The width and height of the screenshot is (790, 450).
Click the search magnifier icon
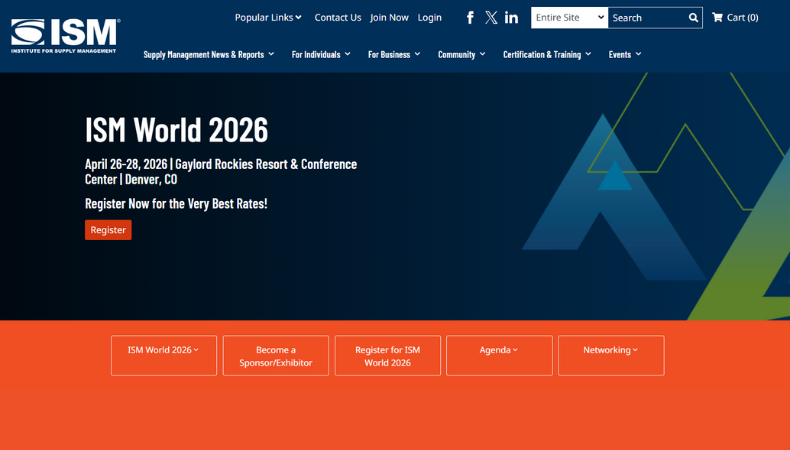pos(693,18)
